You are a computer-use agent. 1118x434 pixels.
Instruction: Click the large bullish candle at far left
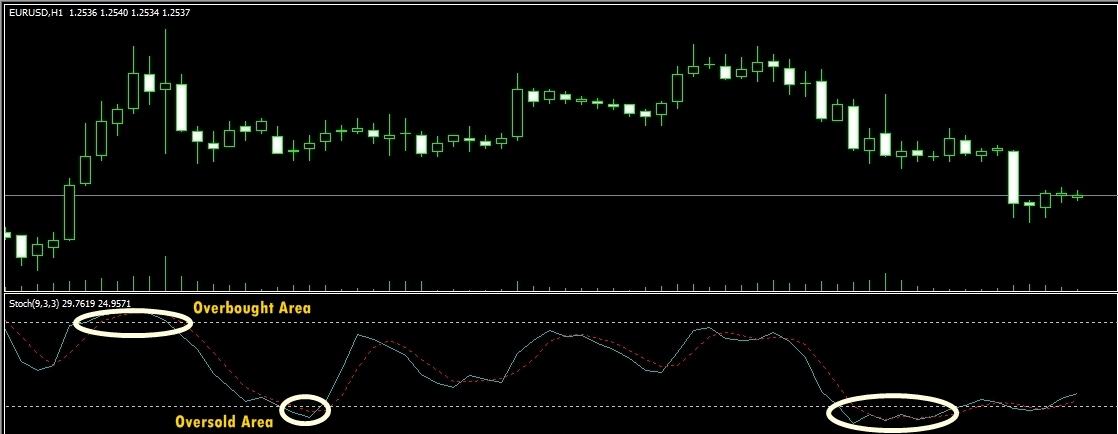[69, 212]
